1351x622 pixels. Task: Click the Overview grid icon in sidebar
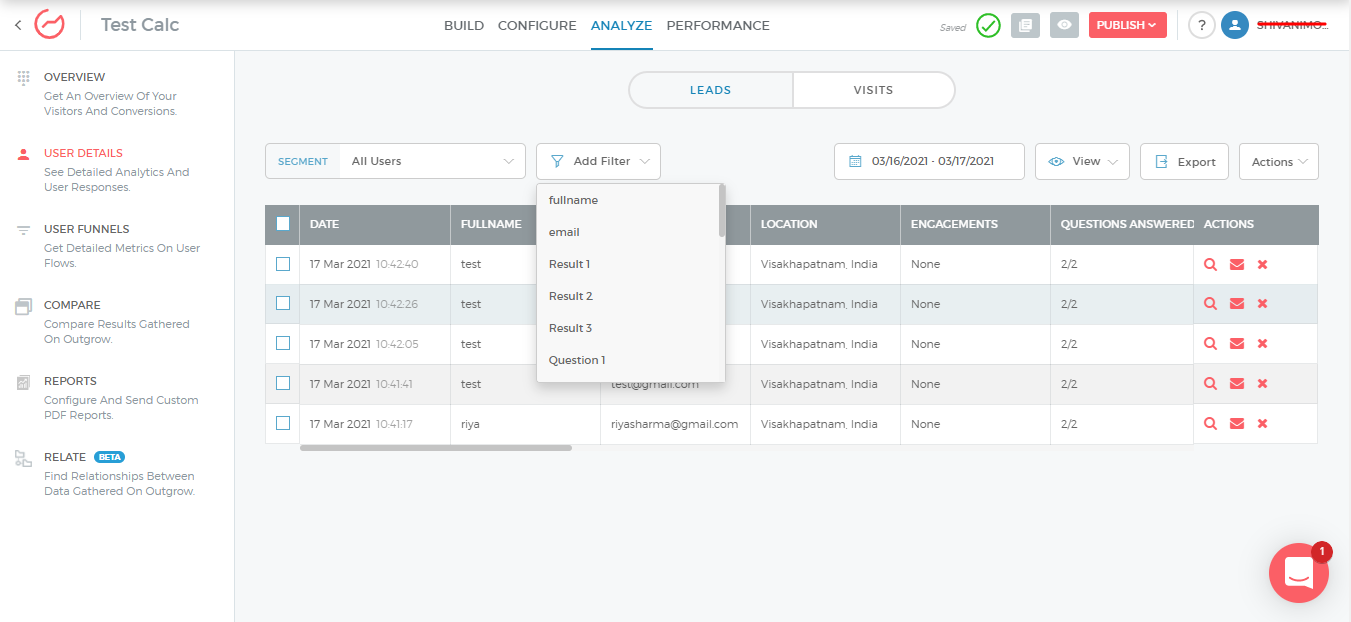(x=23, y=77)
